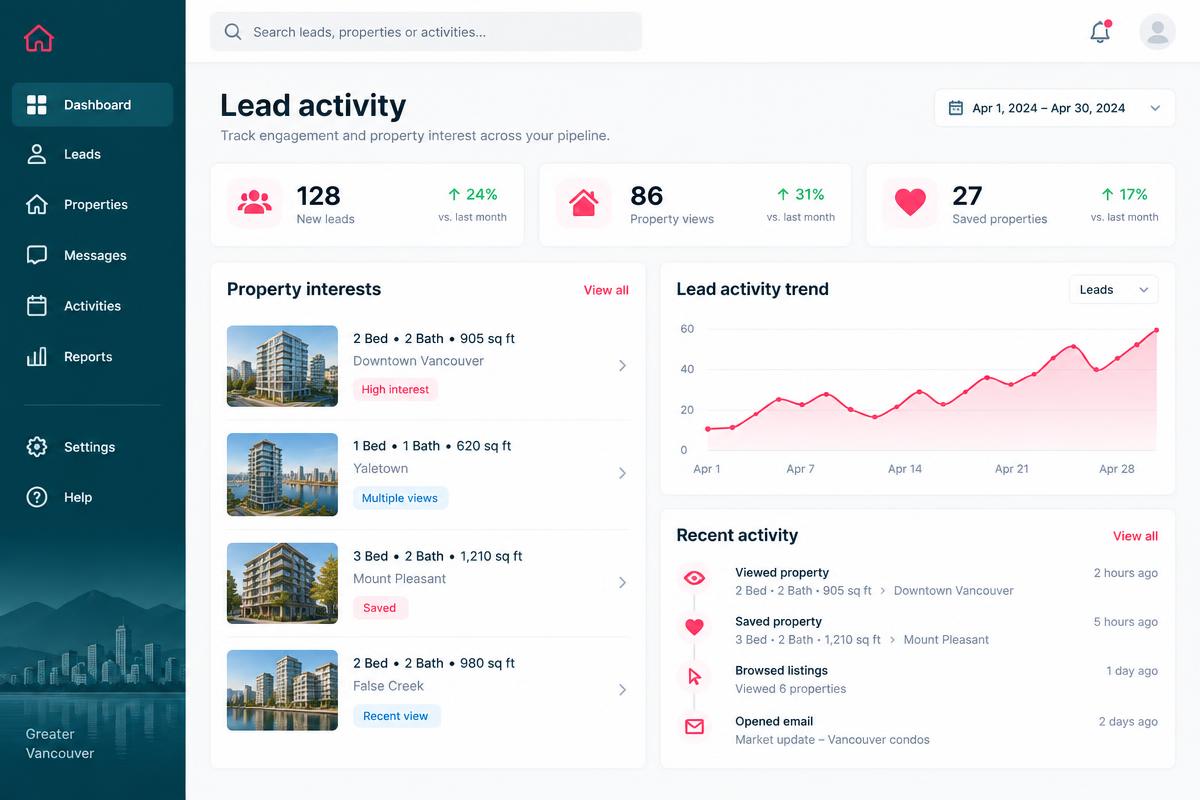Click the Lead activity trend heading

(x=752, y=289)
